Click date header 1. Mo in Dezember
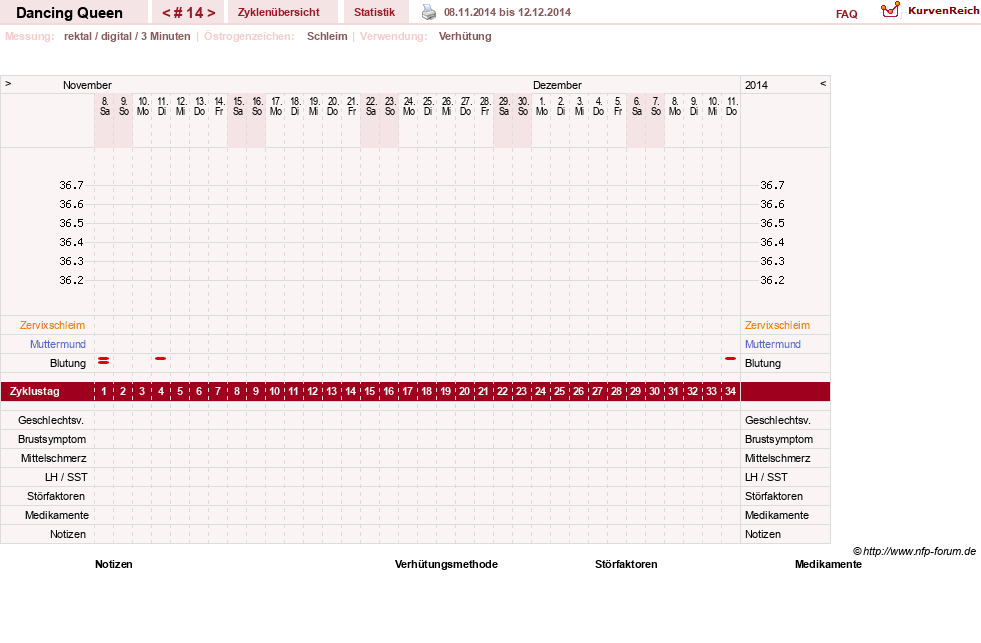Screen dimensions: 981x643 pyautogui.click(x=542, y=106)
